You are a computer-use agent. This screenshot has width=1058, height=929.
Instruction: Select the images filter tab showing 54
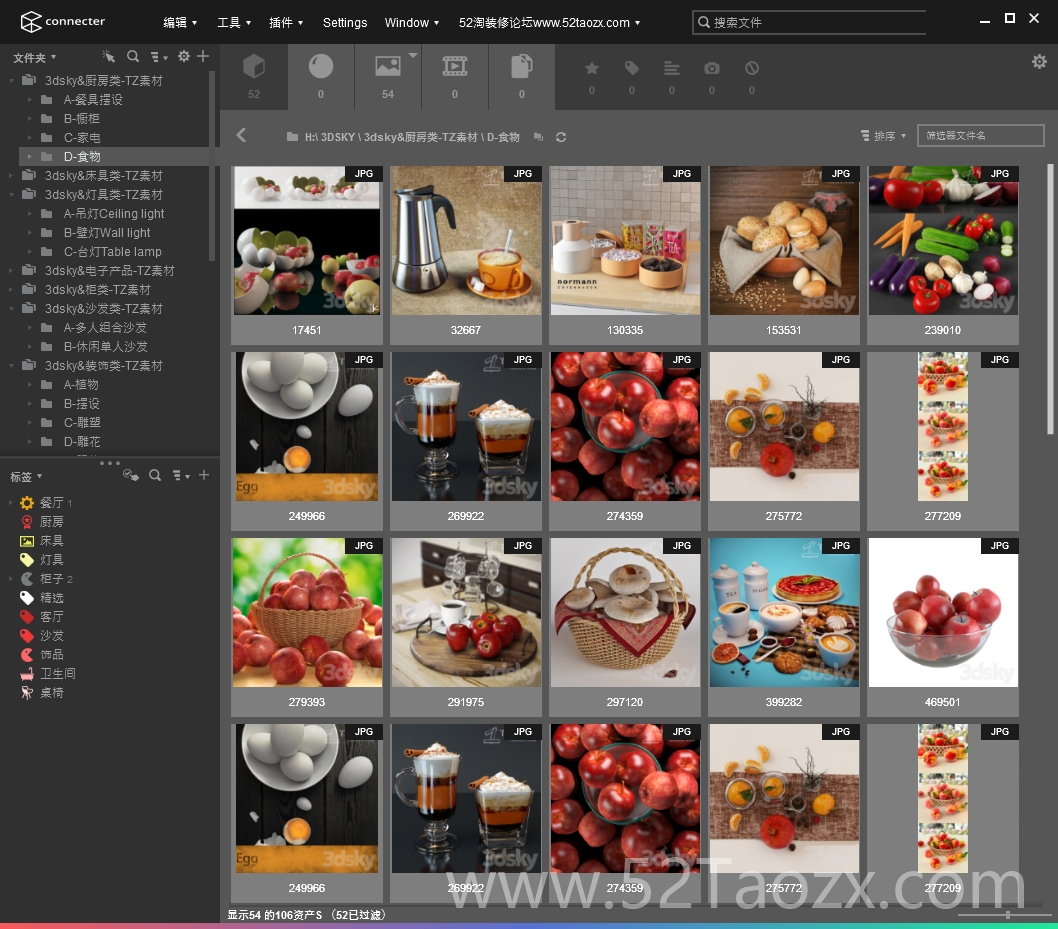(387, 77)
